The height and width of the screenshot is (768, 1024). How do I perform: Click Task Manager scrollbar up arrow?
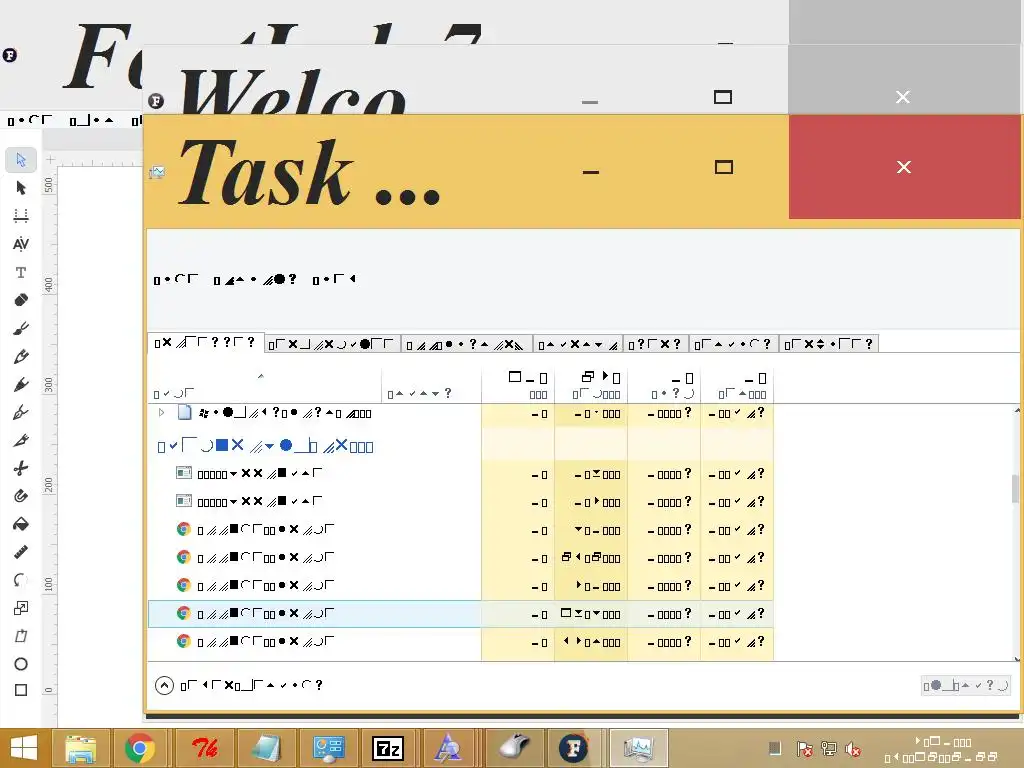[x=1016, y=410]
